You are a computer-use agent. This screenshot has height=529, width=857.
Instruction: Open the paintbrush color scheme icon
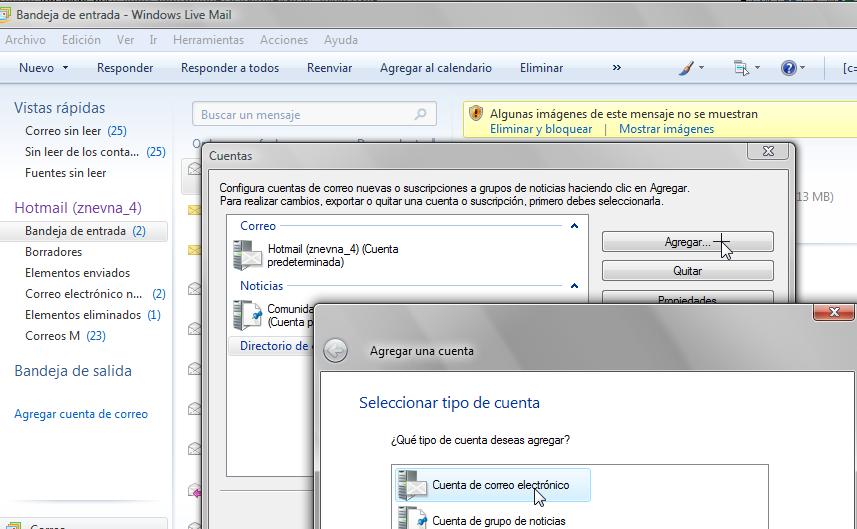tap(686, 68)
